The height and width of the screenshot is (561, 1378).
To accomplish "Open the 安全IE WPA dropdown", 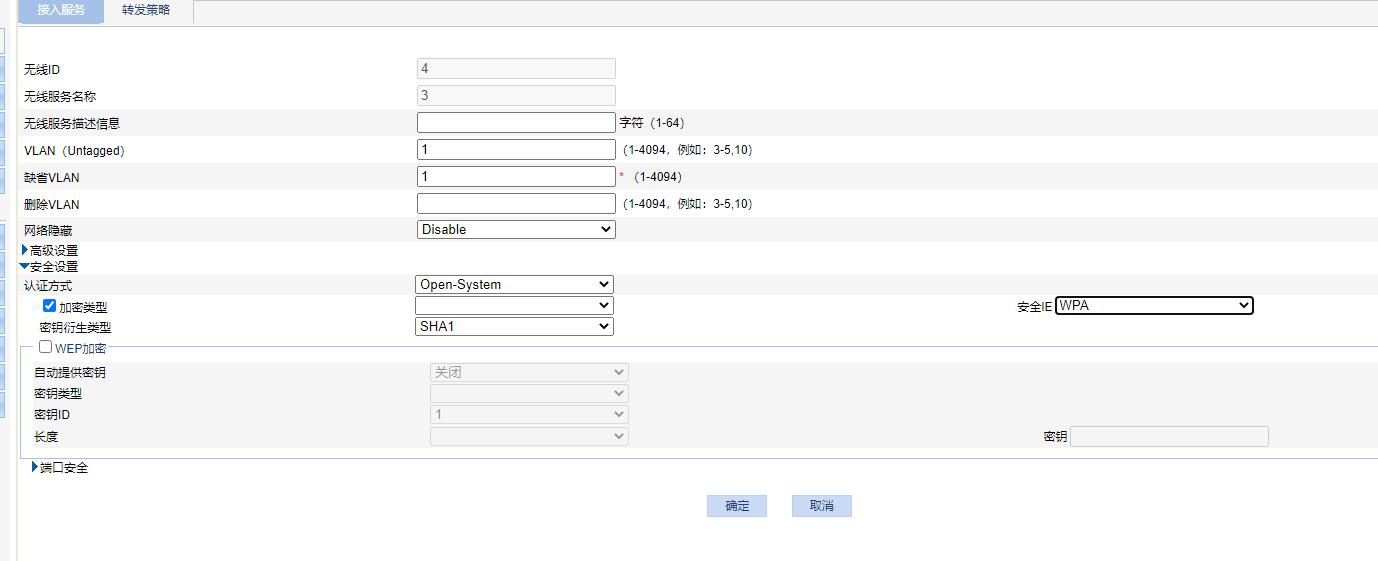I will (x=1155, y=306).
